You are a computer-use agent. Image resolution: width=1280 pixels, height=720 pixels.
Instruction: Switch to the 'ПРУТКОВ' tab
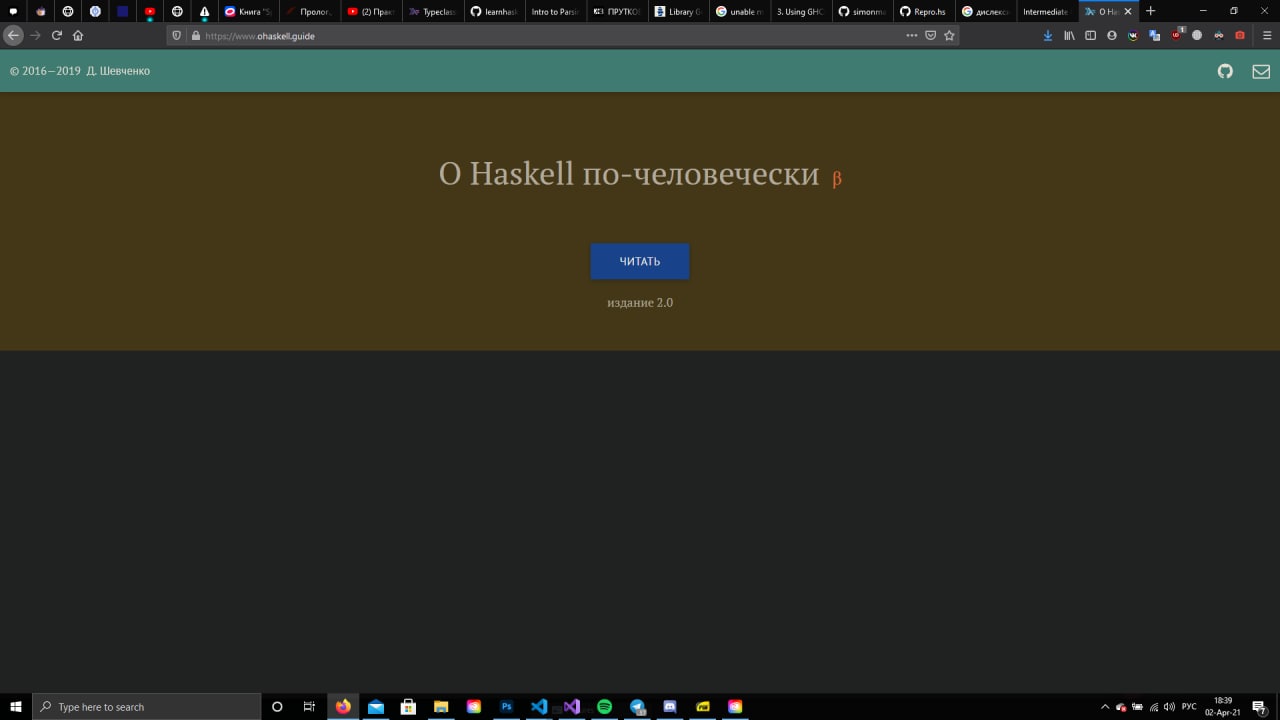point(615,11)
